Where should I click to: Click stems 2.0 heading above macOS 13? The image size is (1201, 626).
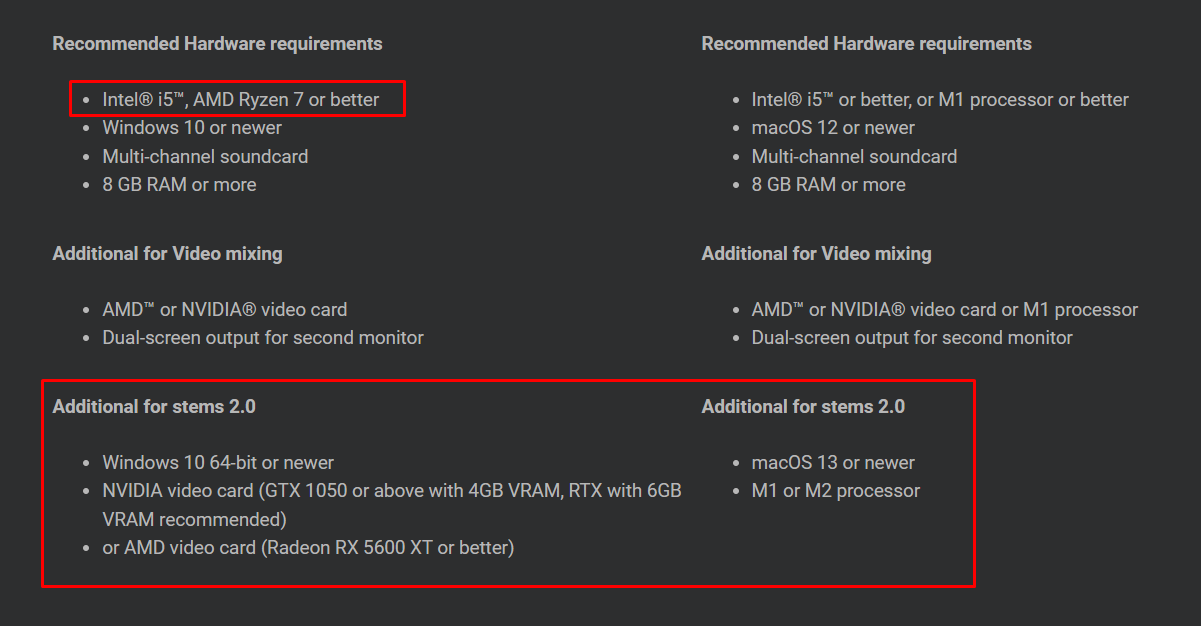(803, 406)
